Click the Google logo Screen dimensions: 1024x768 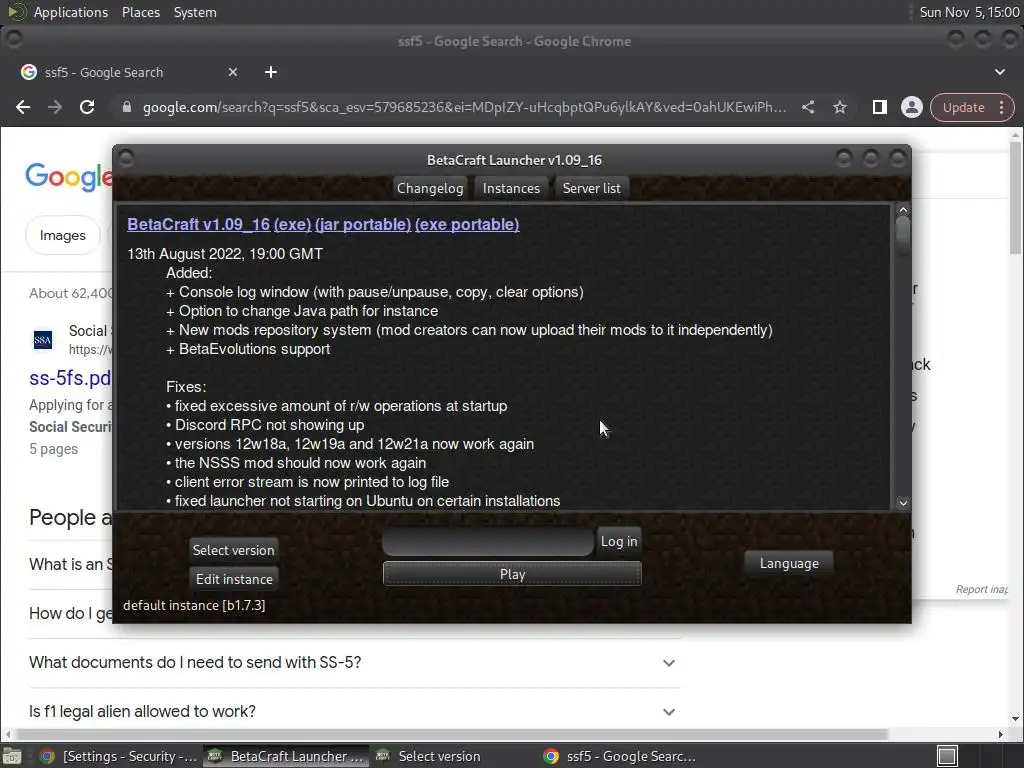point(69,176)
